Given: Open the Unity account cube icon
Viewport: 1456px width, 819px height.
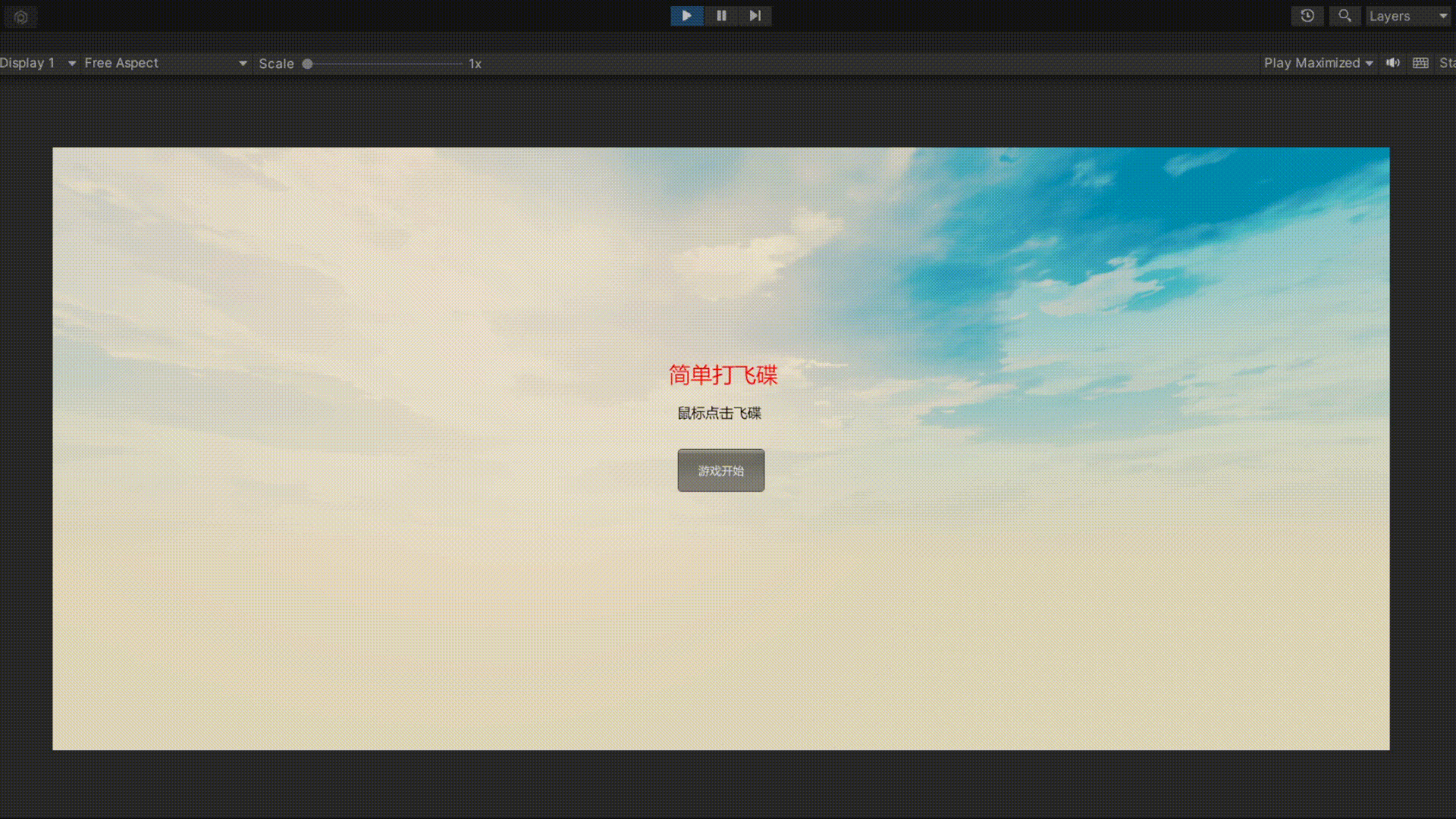Looking at the screenshot, I should tap(21, 17).
